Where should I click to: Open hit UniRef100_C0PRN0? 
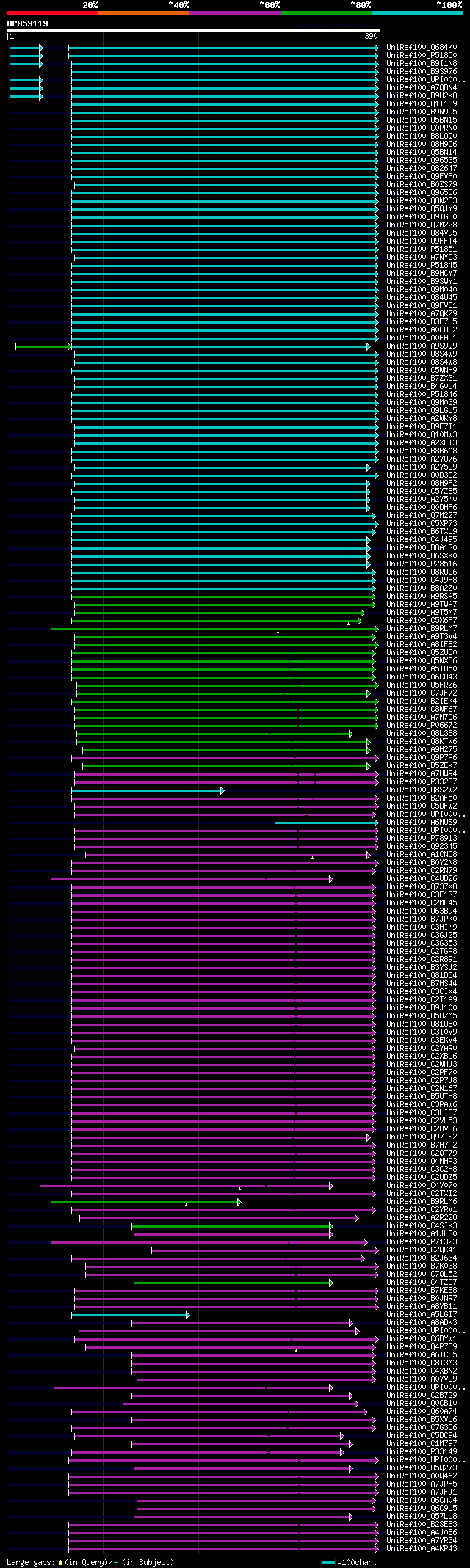(x=422, y=128)
